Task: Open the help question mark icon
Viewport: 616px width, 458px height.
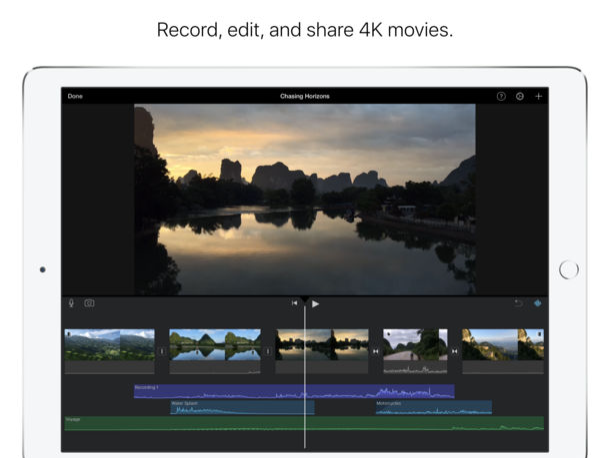Action: [x=501, y=96]
